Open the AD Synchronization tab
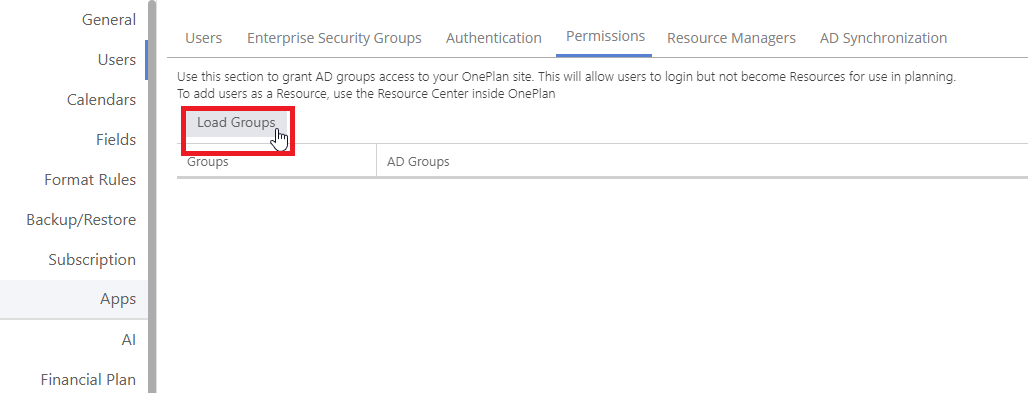The width and height of the screenshot is (1028, 393). click(x=883, y=38)
